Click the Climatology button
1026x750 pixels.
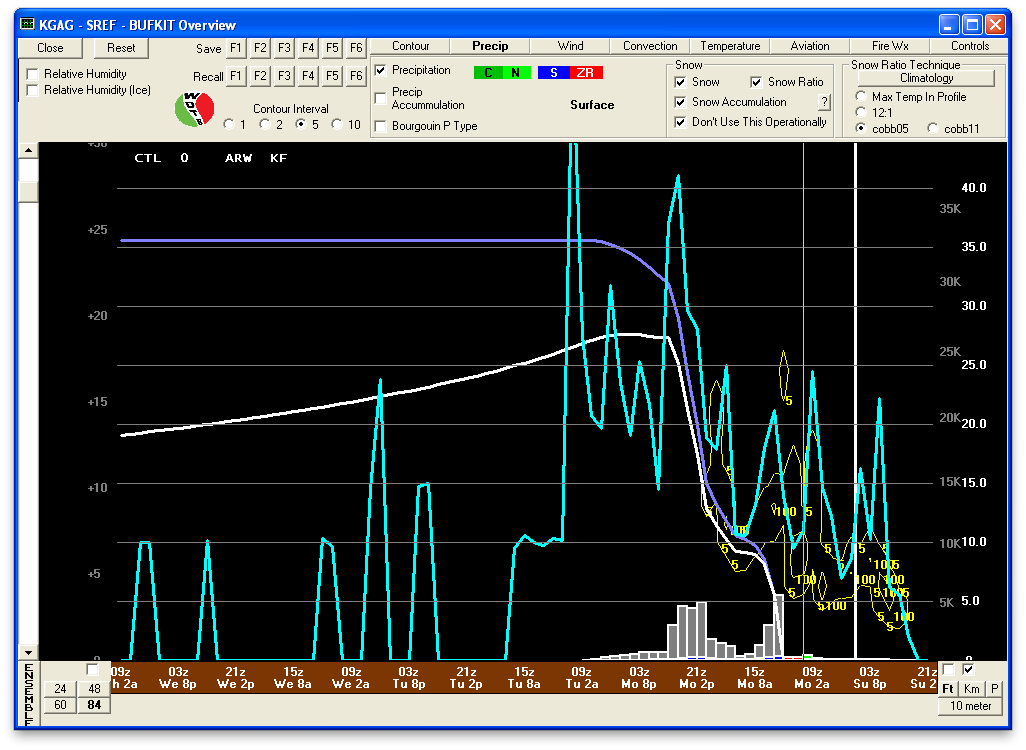point(927,78)
